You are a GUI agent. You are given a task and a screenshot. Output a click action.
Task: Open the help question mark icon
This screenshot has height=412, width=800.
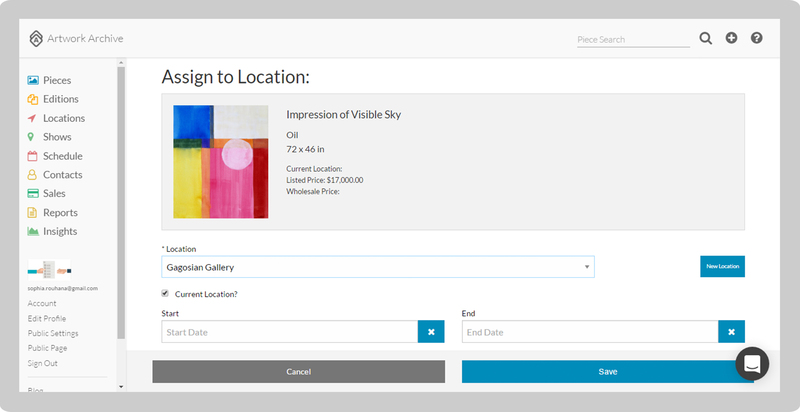[756, 38]
